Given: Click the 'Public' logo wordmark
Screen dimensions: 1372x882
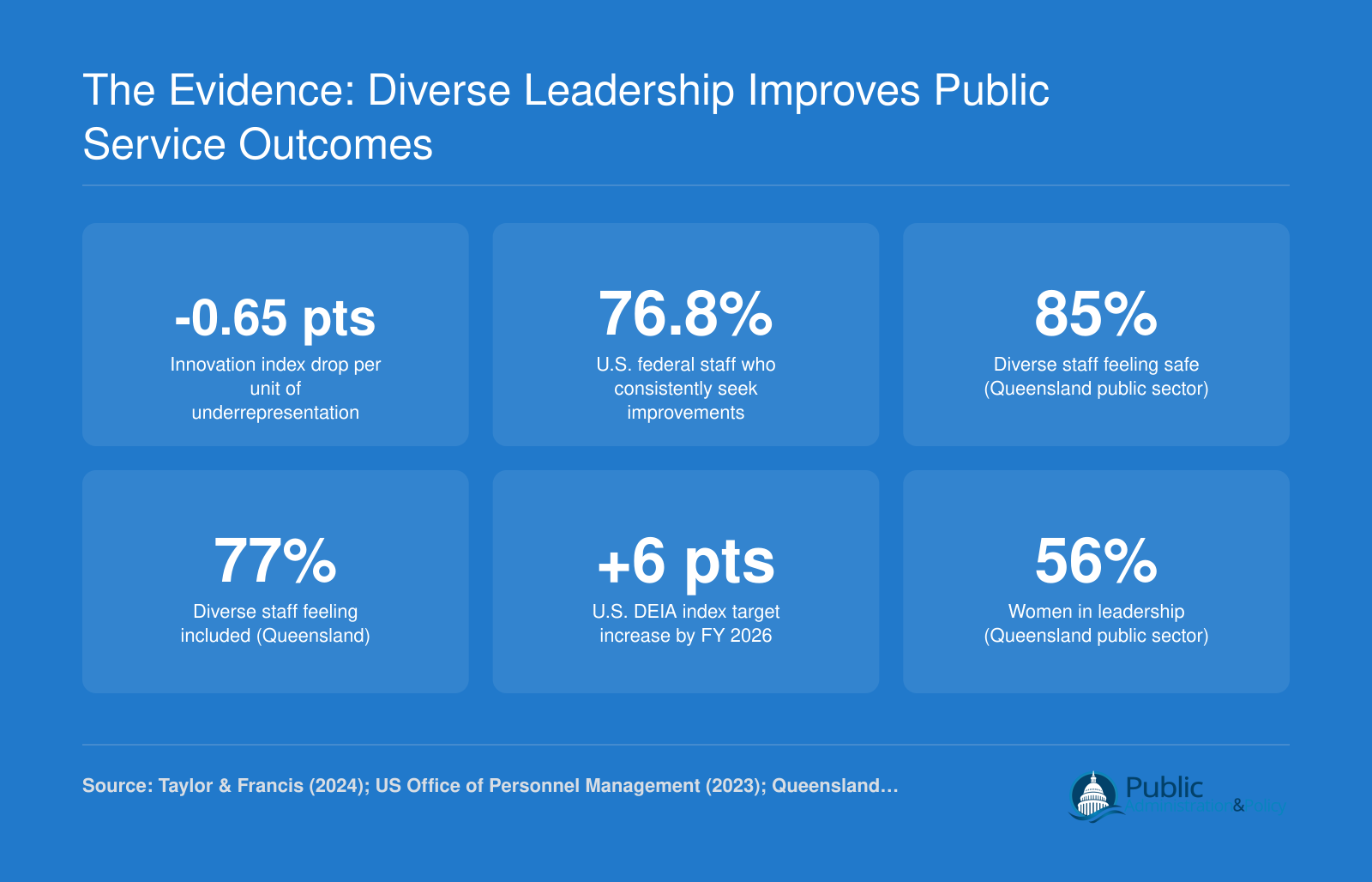Looking at the screenshot, I should 1164,787.
